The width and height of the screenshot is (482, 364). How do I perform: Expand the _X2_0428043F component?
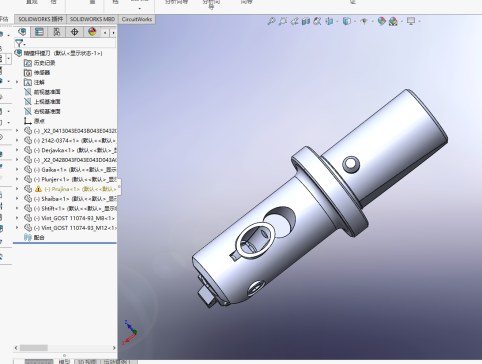[17, 160]
